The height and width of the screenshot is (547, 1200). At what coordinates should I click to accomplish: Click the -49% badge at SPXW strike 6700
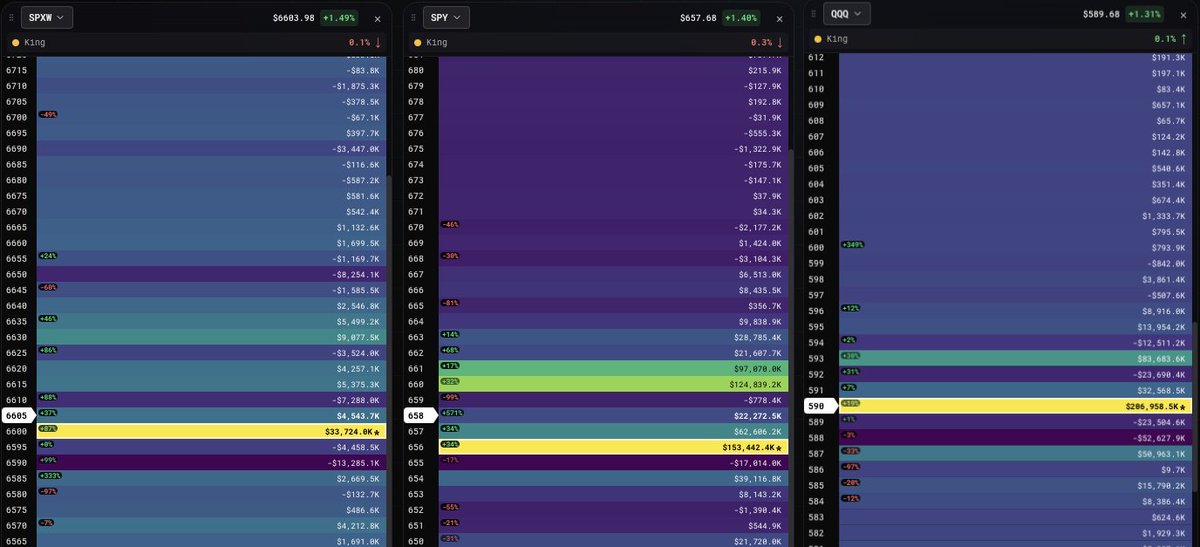pos(47,115)
